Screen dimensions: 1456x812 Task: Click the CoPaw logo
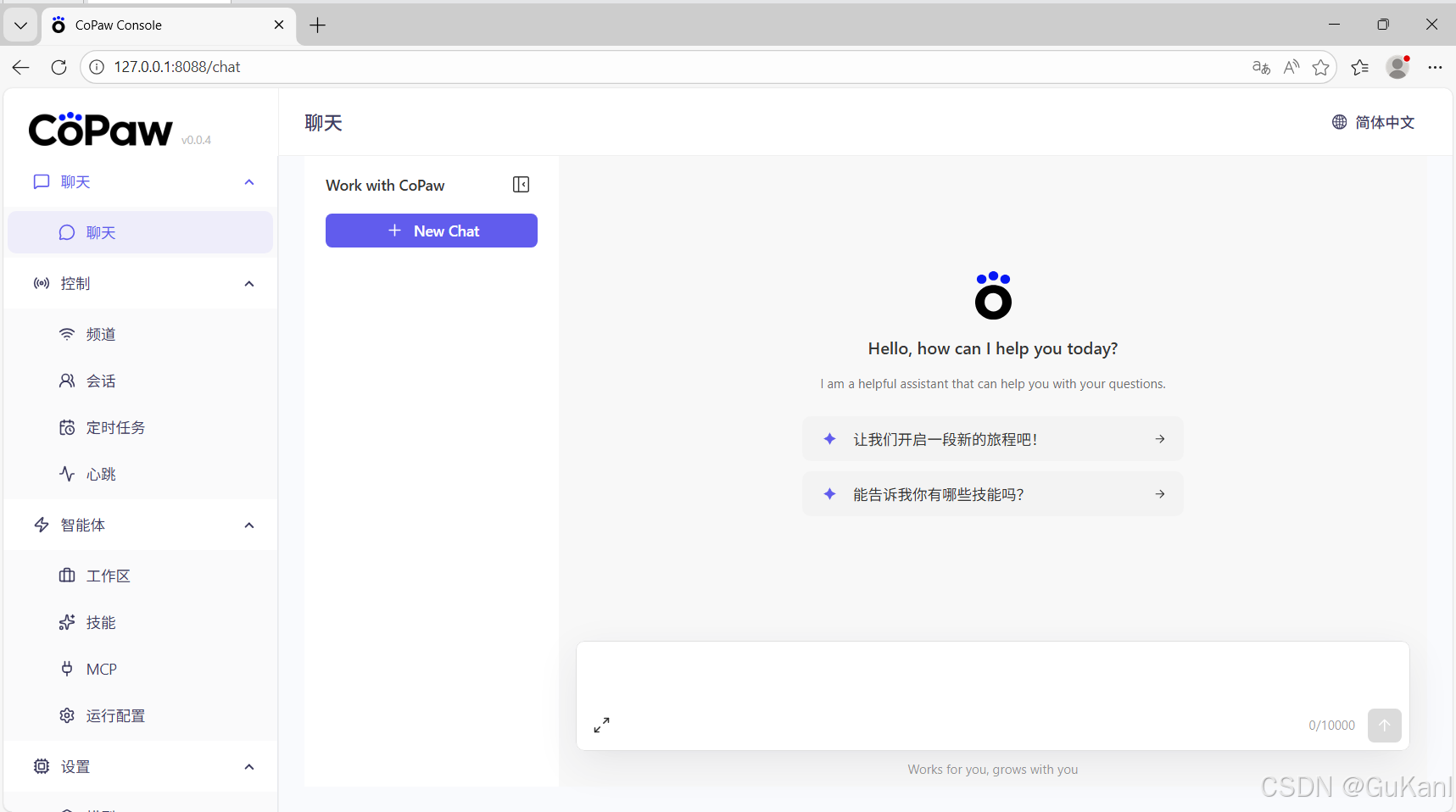[x=100, y=129]
